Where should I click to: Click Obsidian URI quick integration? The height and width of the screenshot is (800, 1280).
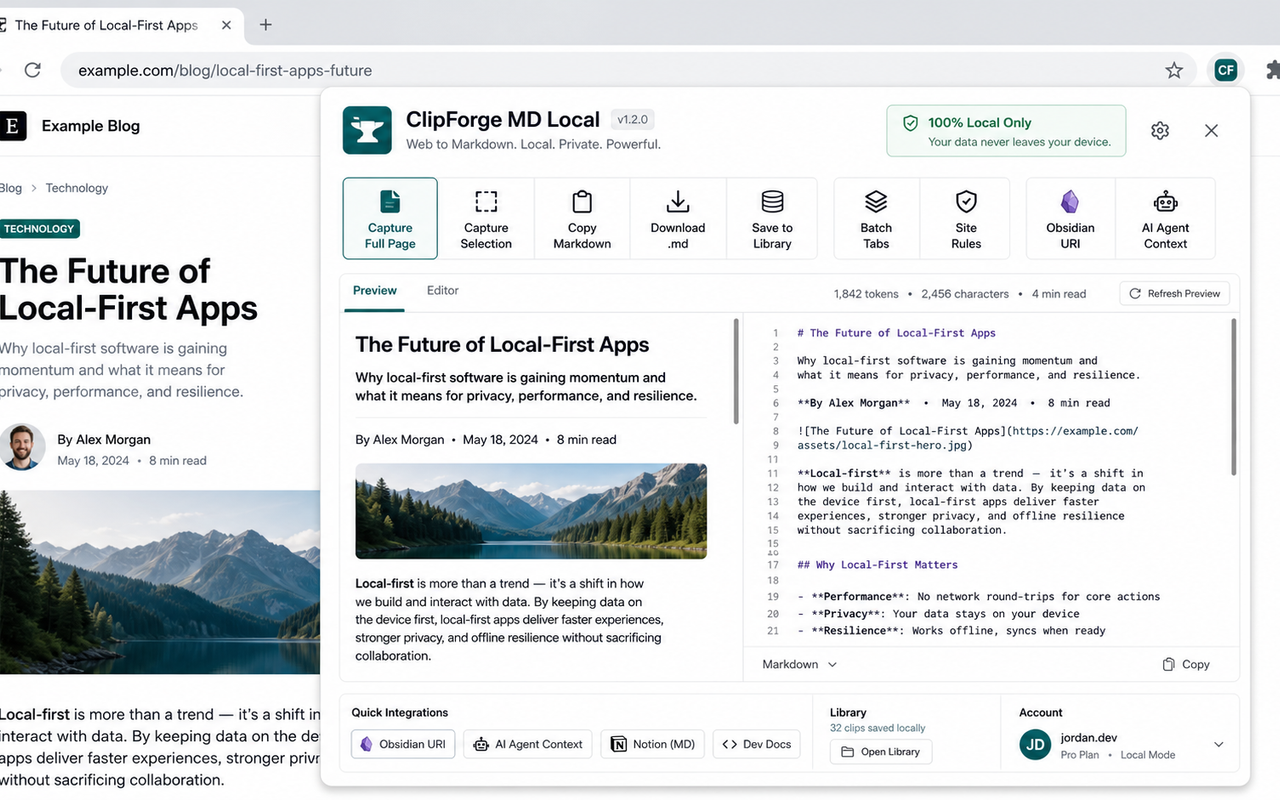coord(403,744)
